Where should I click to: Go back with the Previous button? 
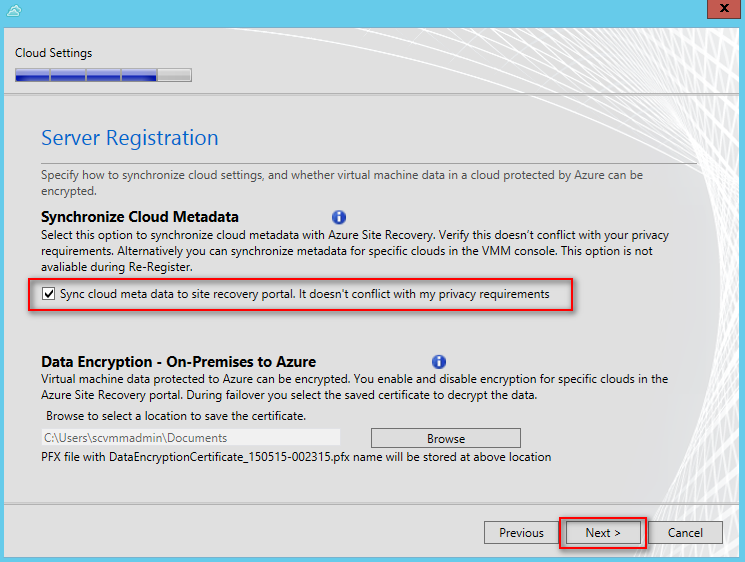[x=521, y=533]
